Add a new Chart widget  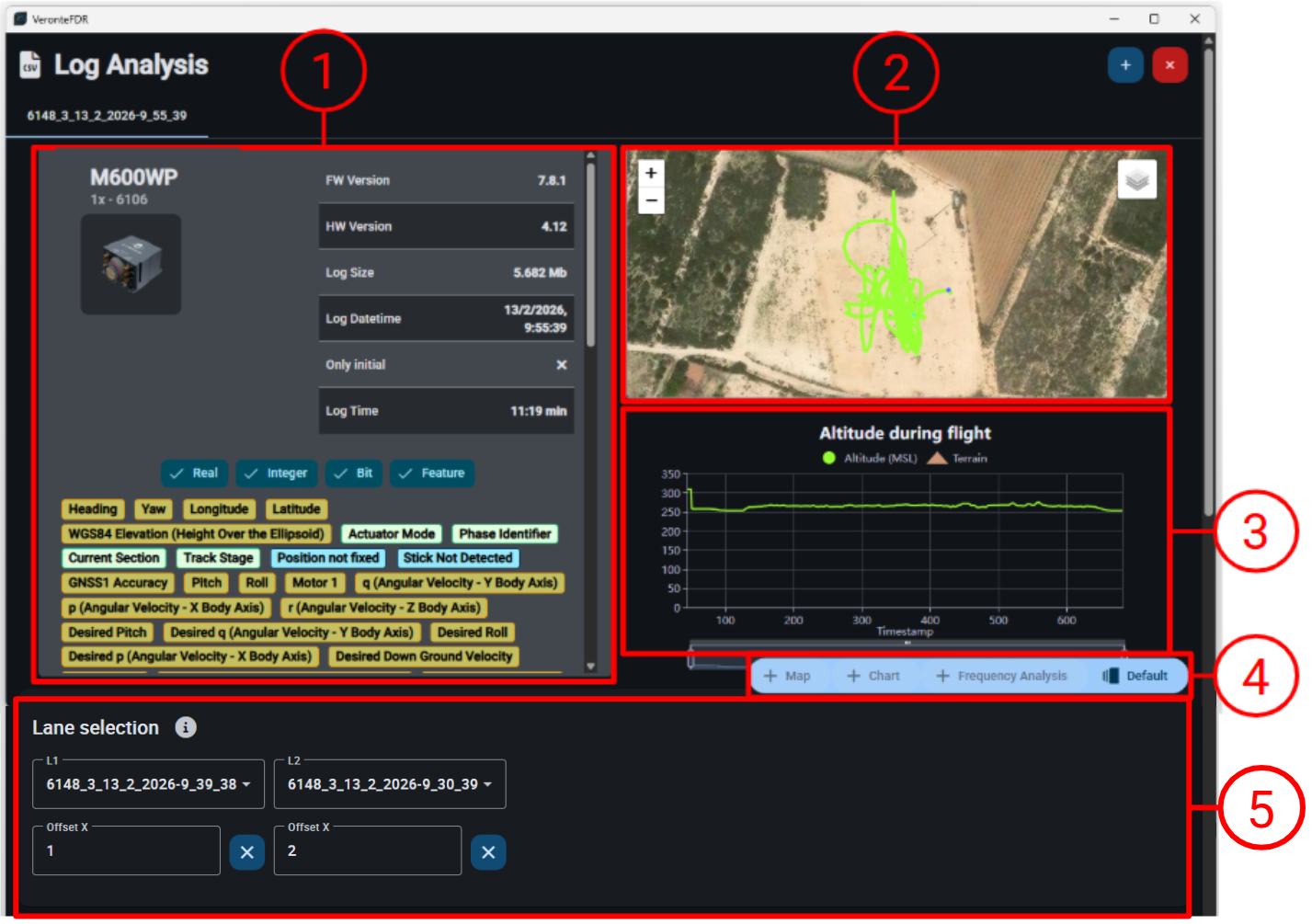click(x=873, y=676)
